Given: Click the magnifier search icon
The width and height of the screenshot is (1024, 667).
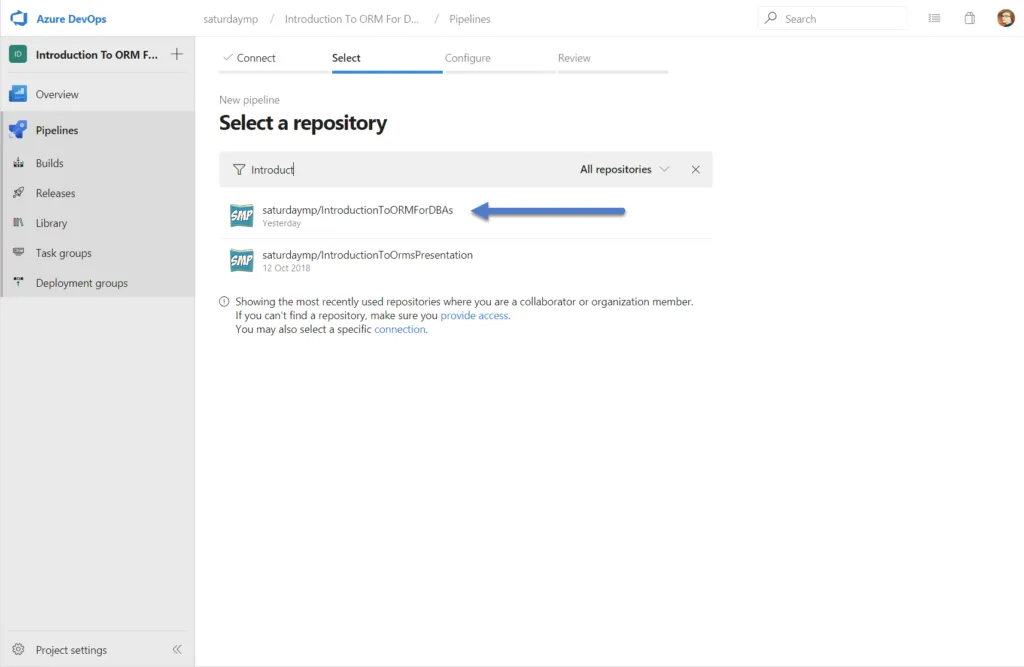Looking at the screenshot, I should pyautogui.click(x=771, y=18).
